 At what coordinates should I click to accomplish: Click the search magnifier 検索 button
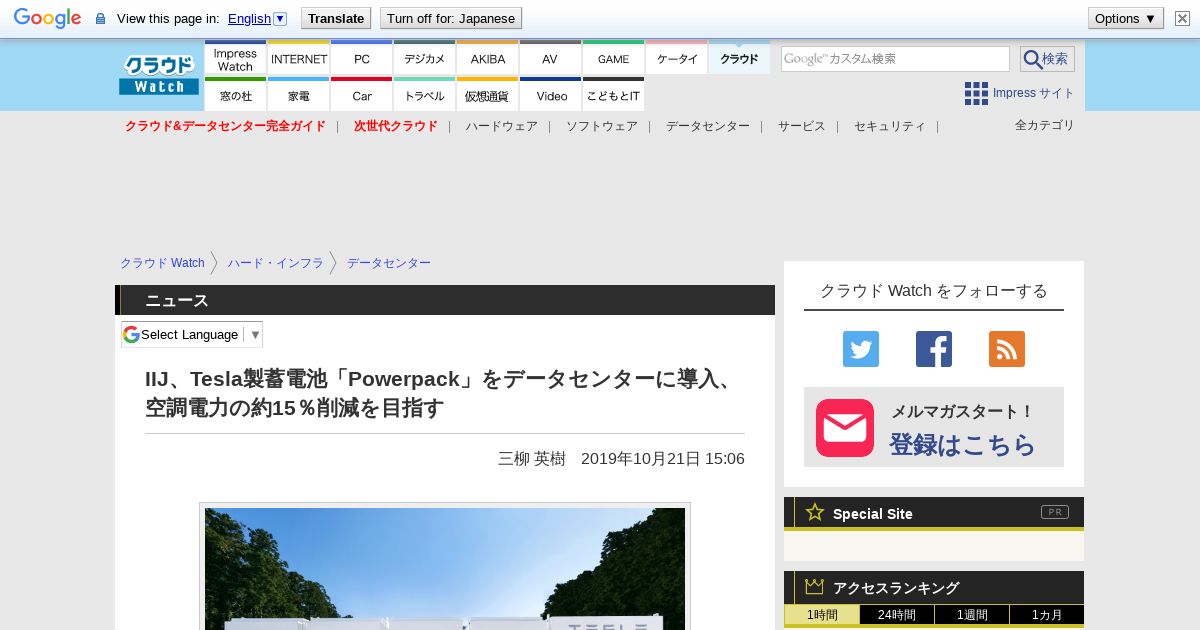pyautogui.click(x=1047, y=59)
